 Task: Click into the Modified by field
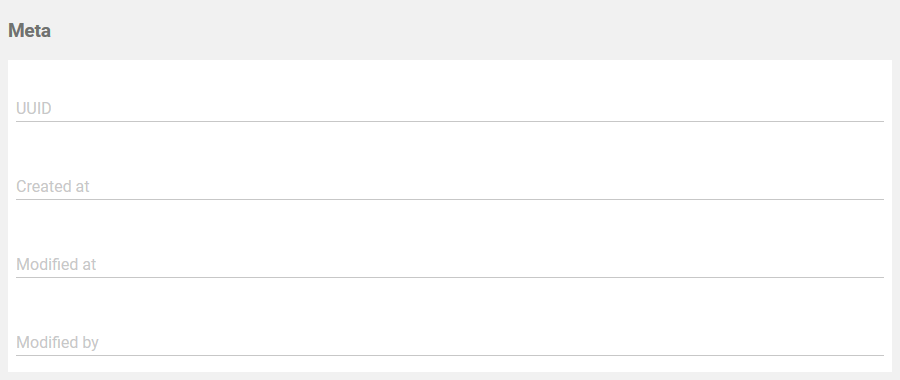[x=449, y=343]
